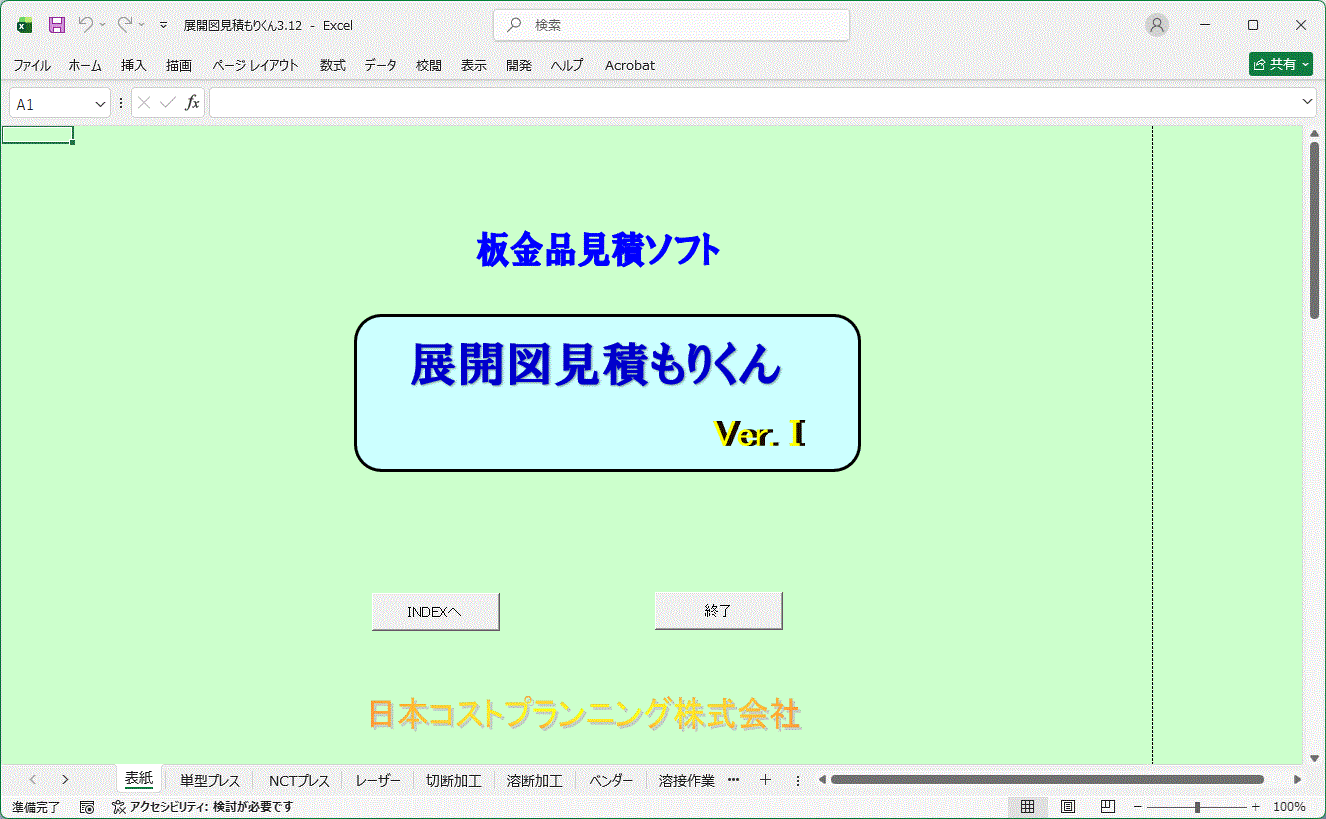Select the 切断加工 sheet tab

(454, 780)
